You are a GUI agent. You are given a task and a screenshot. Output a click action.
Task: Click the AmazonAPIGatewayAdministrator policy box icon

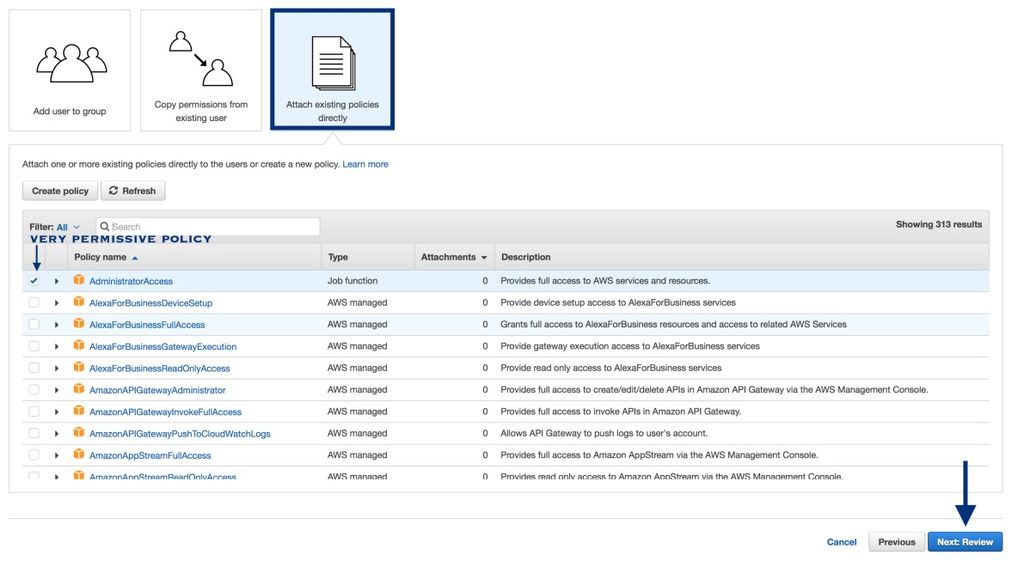point(79,389)
